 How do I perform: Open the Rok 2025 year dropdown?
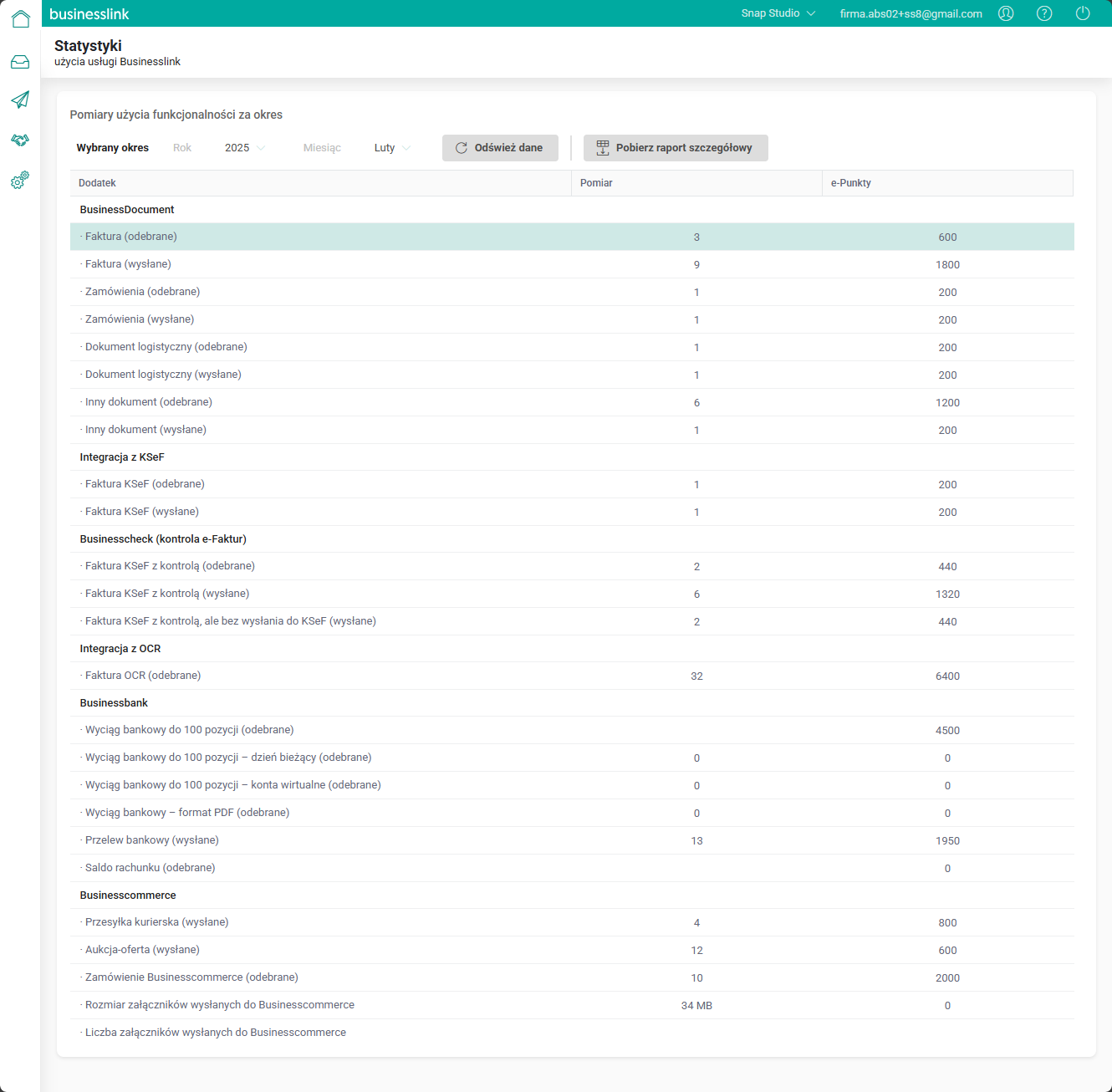coord(245,148)
